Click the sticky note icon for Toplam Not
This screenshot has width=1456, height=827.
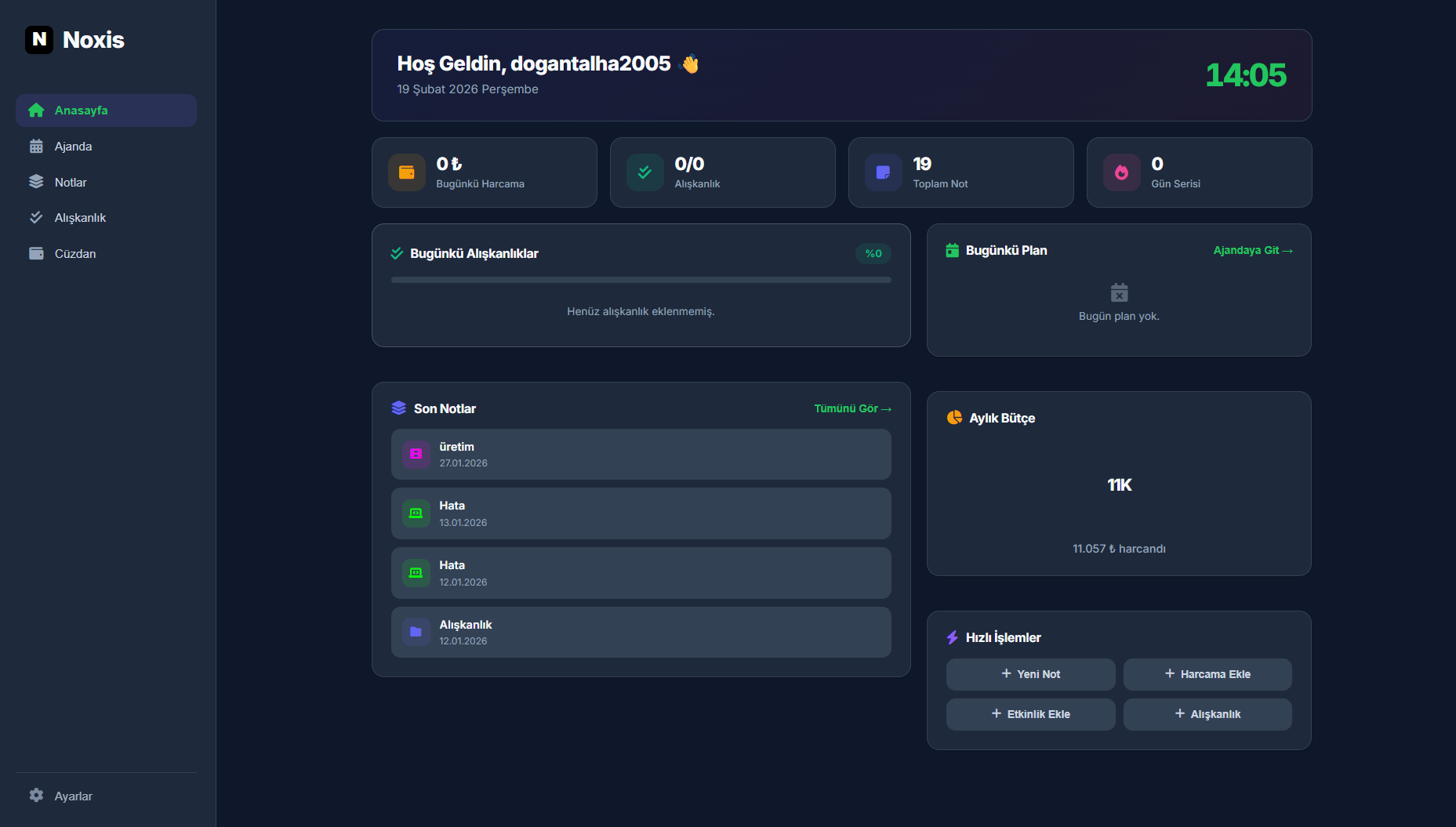coord(883,172)
